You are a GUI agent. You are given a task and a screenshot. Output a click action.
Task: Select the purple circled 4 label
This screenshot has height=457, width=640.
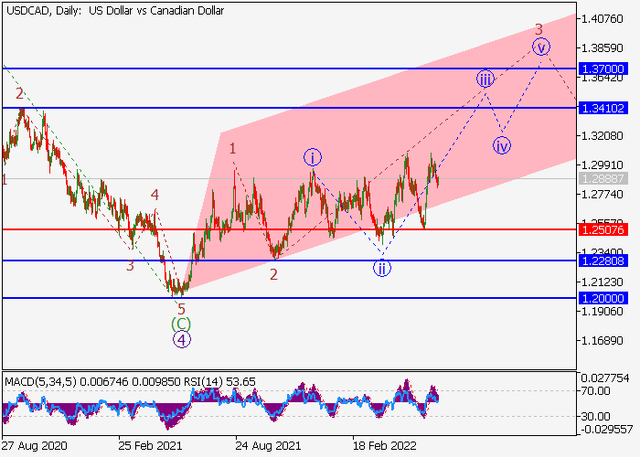[x=181, y=339]
